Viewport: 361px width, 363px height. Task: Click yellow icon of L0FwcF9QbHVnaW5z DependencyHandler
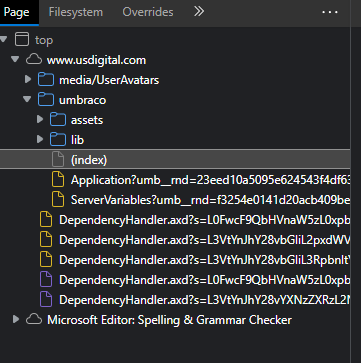(46, 220)
